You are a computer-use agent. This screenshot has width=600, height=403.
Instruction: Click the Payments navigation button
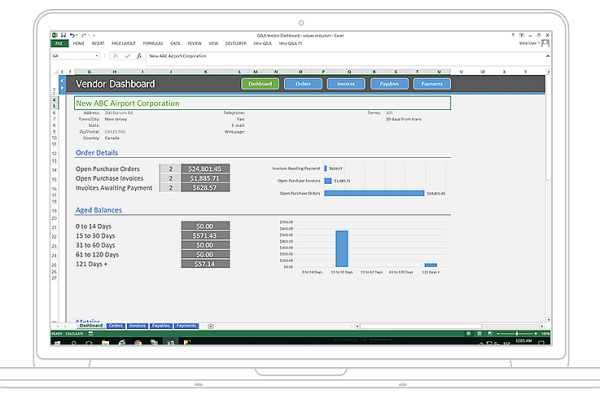coord(432,84)
